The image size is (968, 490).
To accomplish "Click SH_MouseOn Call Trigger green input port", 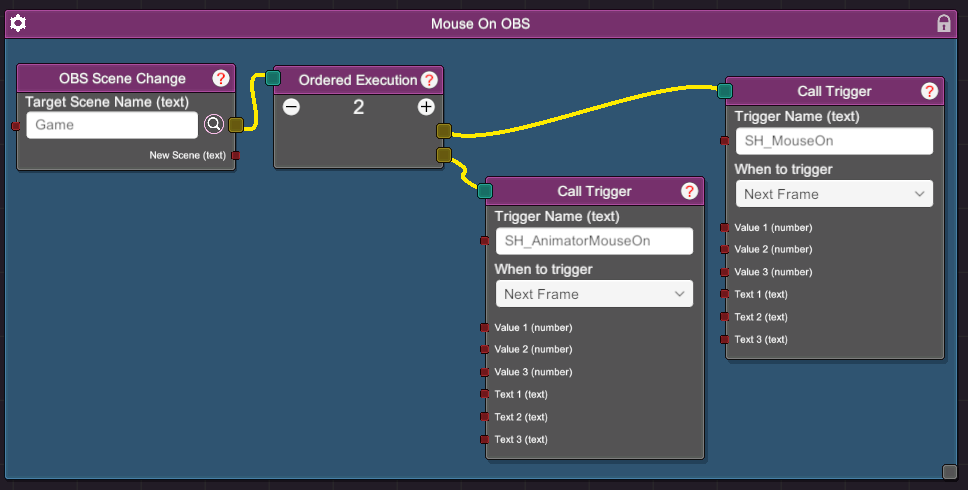I will tap(725, 91).
